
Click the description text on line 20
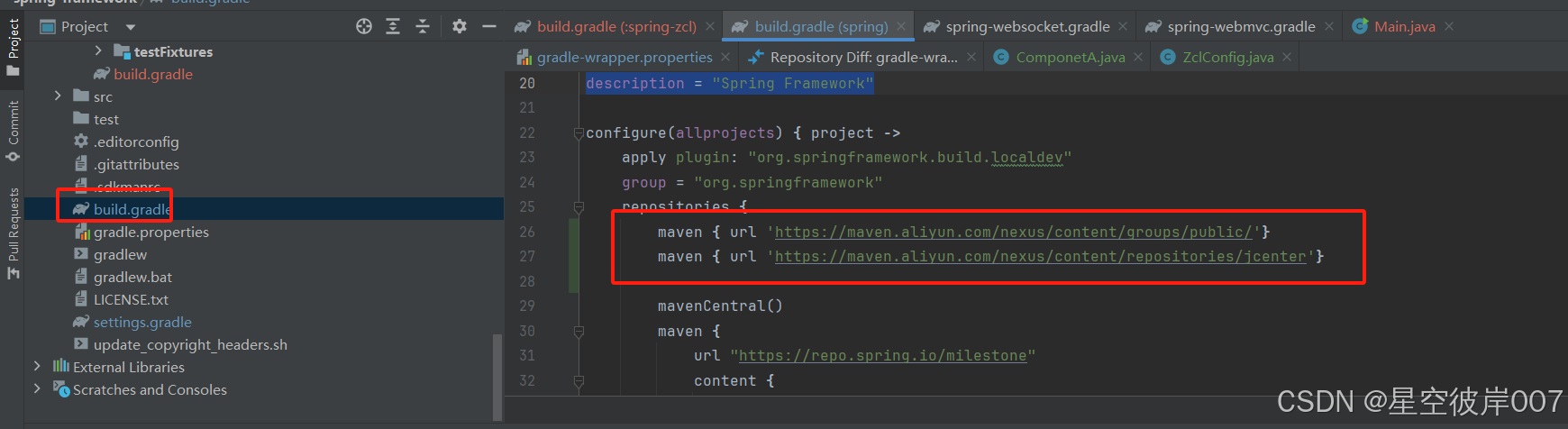click(x=634, y=83)
